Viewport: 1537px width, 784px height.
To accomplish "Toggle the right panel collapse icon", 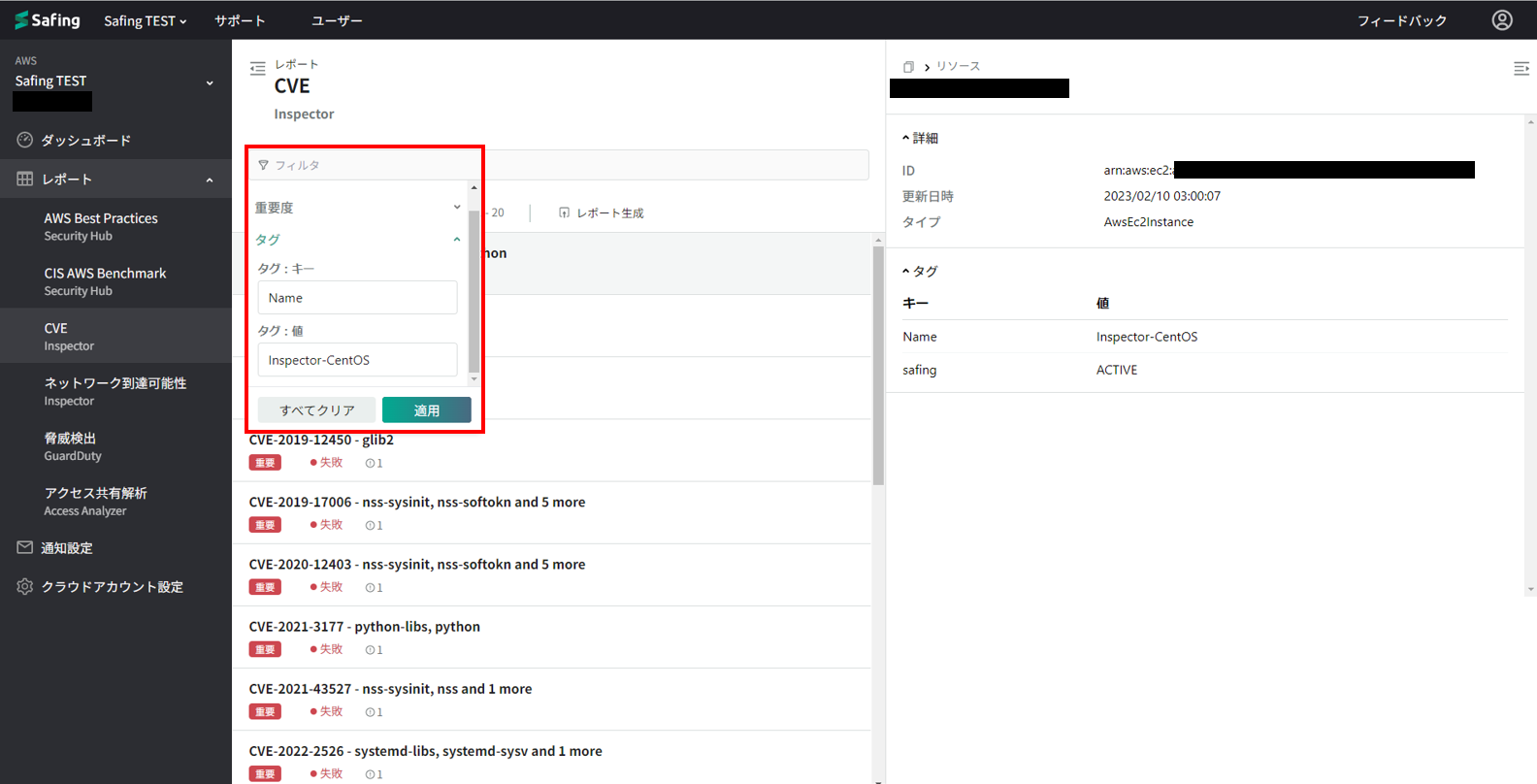I will (x=1521, y=68).
